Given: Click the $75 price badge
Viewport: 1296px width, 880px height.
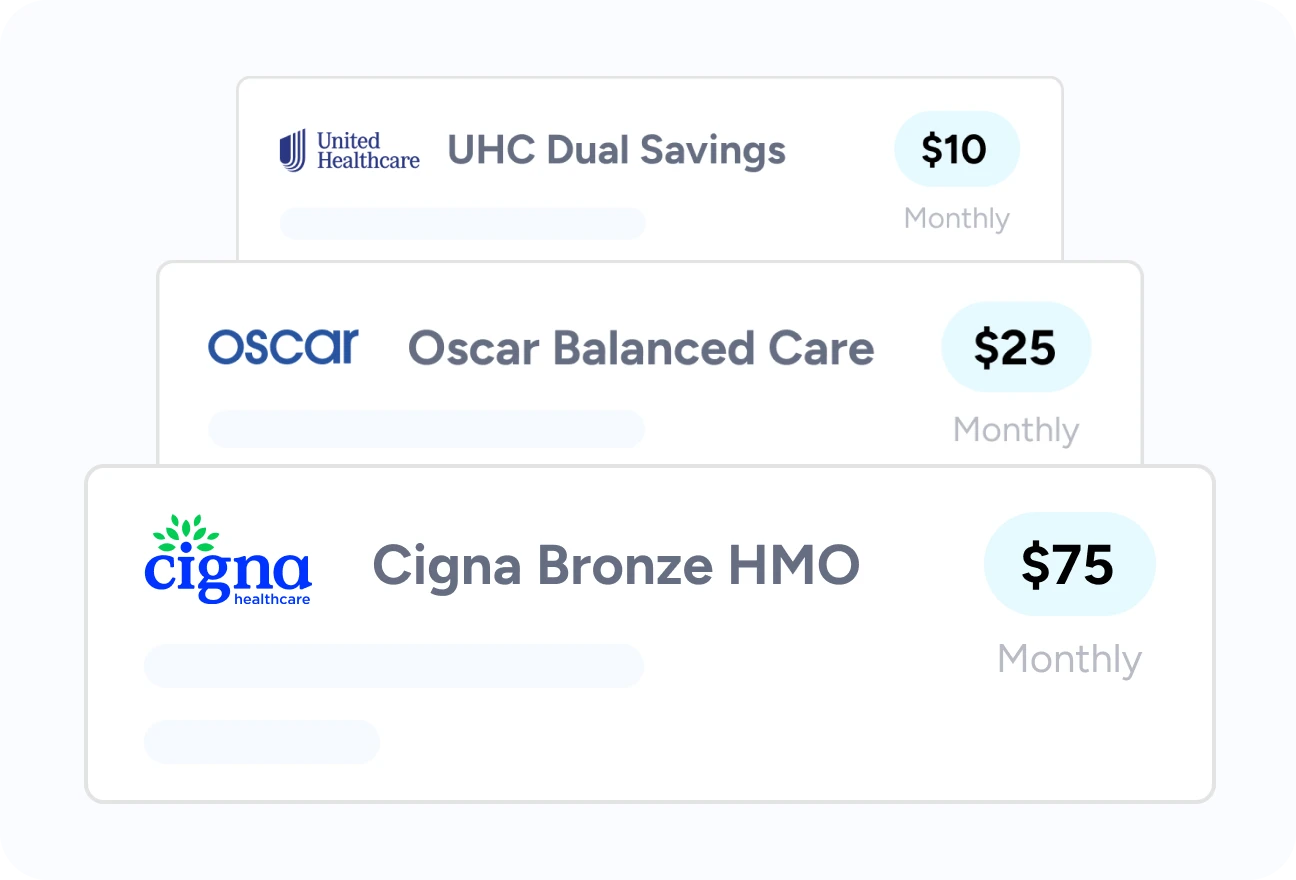Looking at the screenshot, I should click(x=1069, y=564).
